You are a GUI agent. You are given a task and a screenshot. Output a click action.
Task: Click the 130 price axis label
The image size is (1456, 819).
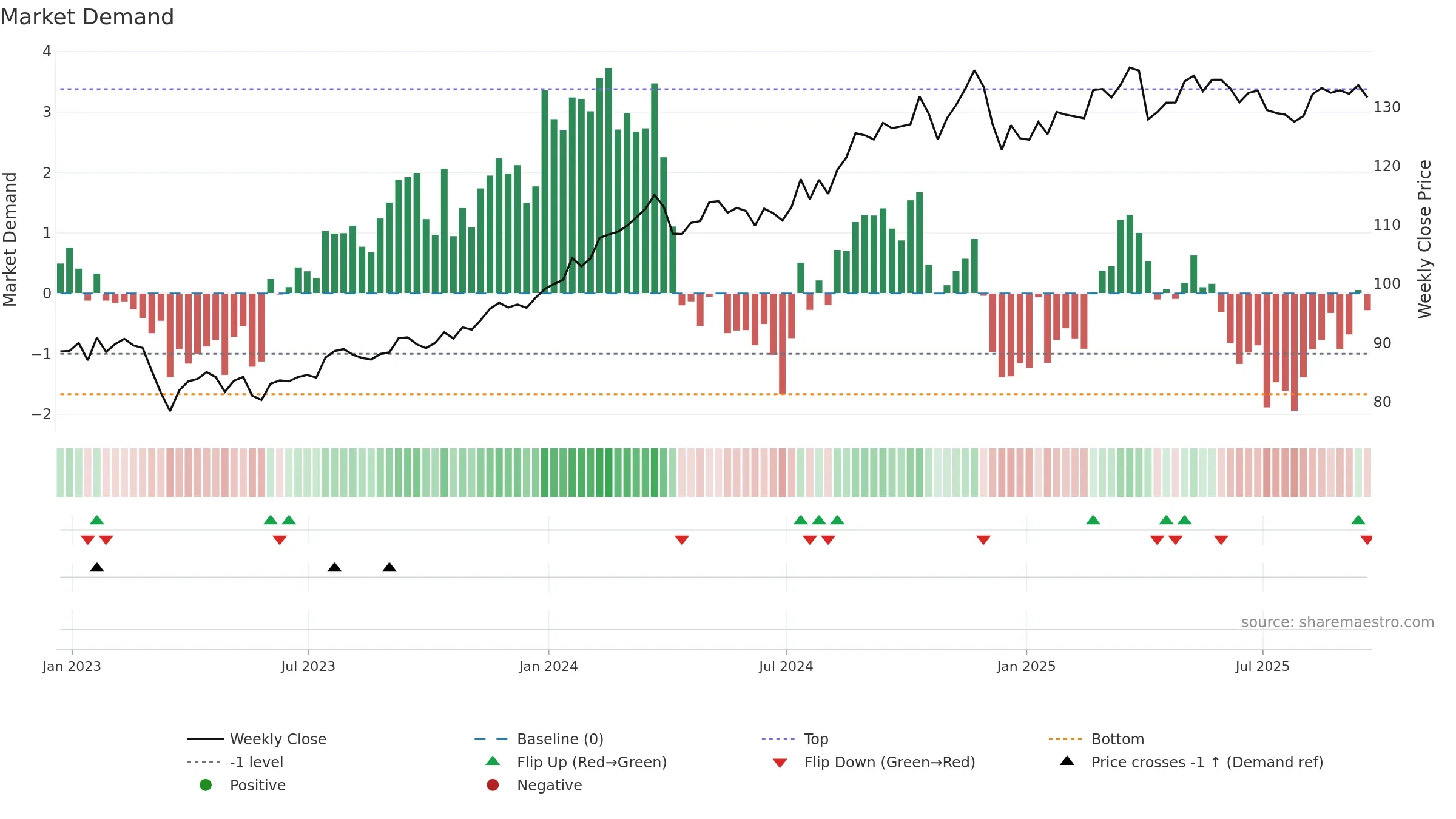tap(1387, 107)
